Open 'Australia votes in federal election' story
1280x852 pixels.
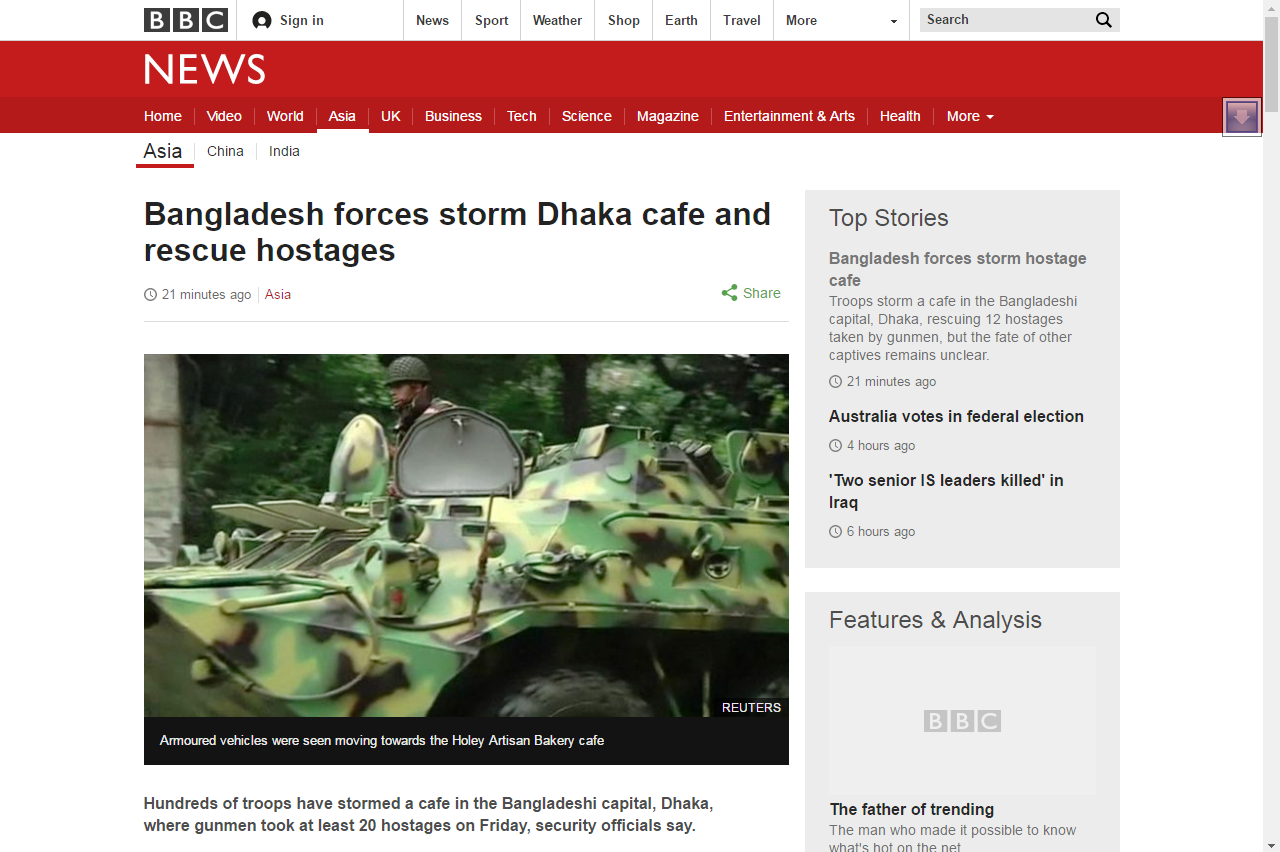(x=956, y=416)
